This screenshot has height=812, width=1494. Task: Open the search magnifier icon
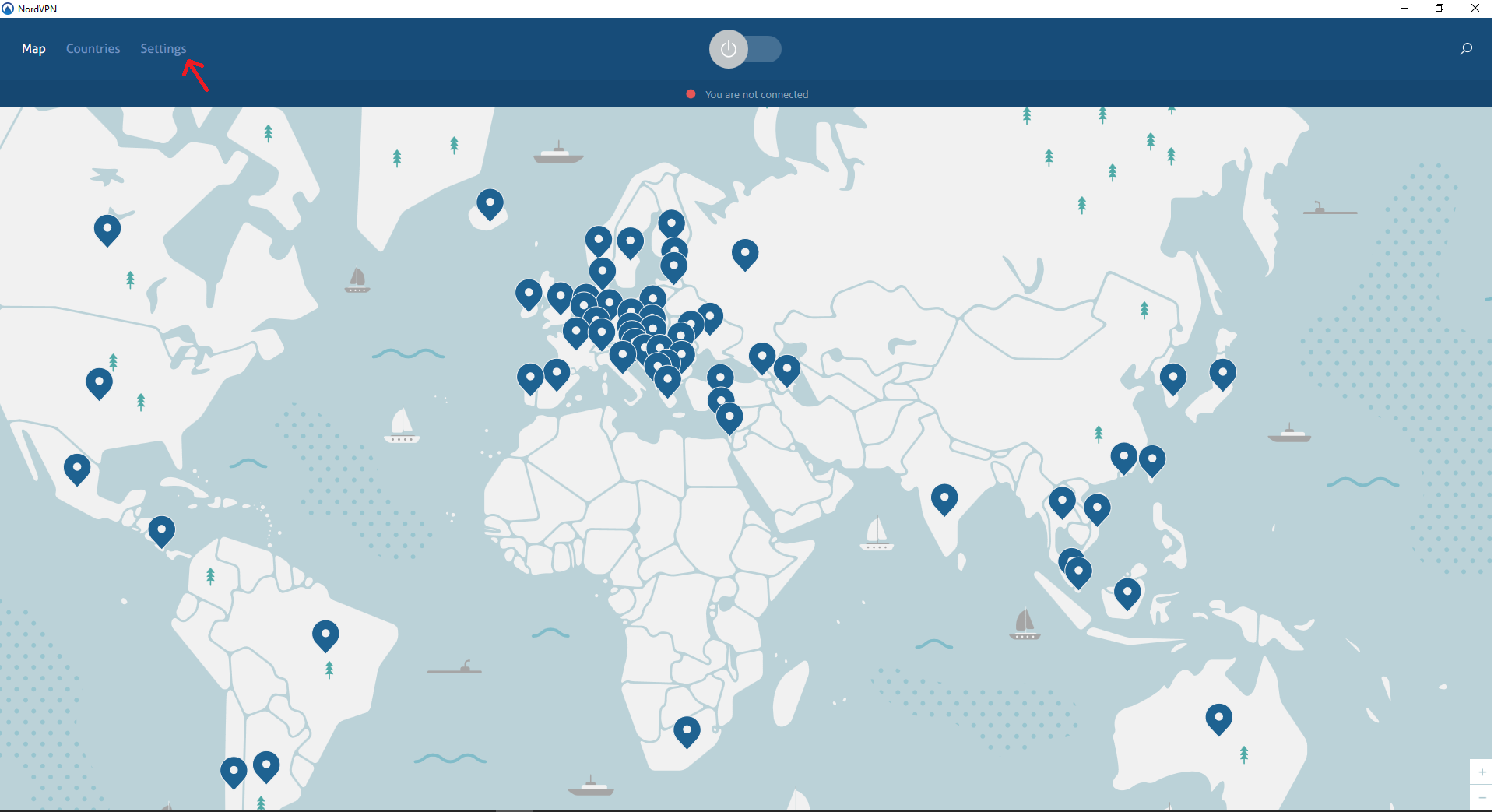pyautogui.click(x=1466, y=49)
